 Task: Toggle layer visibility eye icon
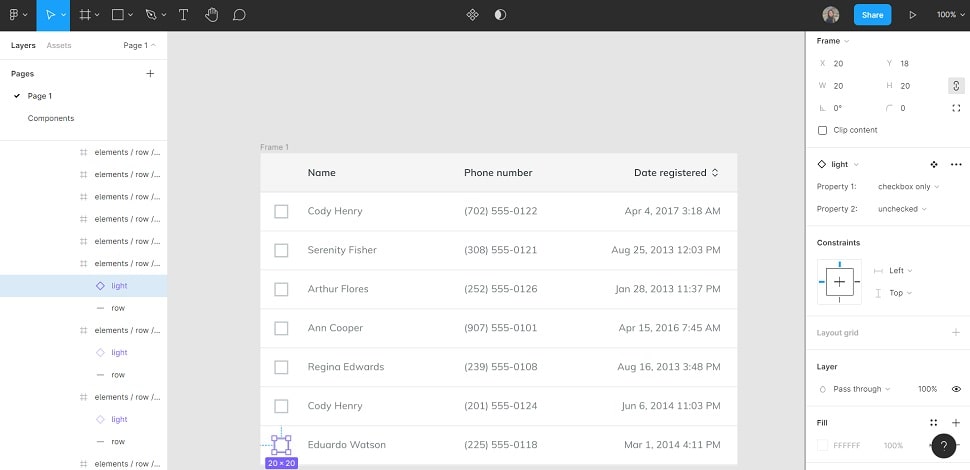(x=956, y=390)
